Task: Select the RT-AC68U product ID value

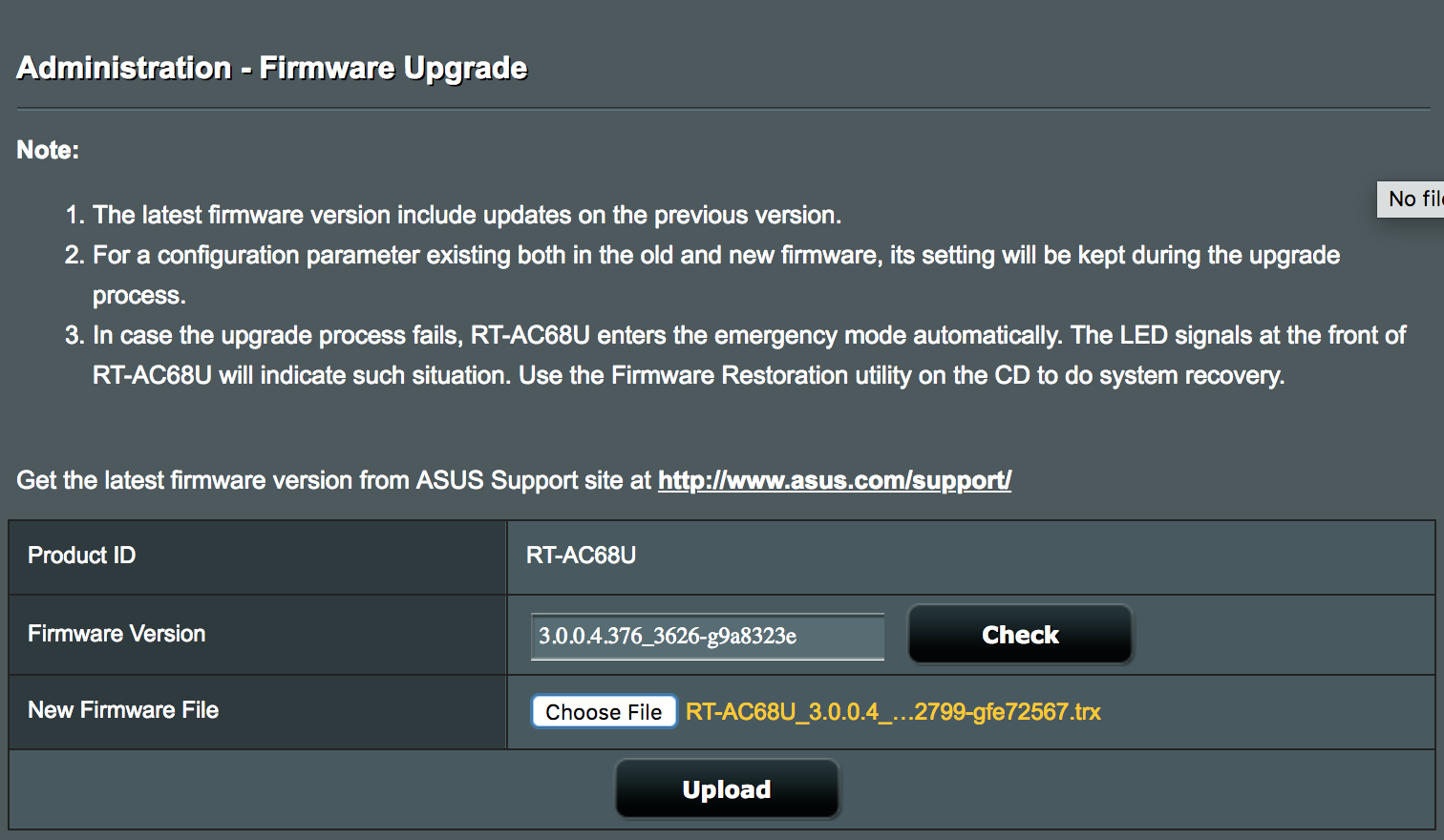Action: 581,556
